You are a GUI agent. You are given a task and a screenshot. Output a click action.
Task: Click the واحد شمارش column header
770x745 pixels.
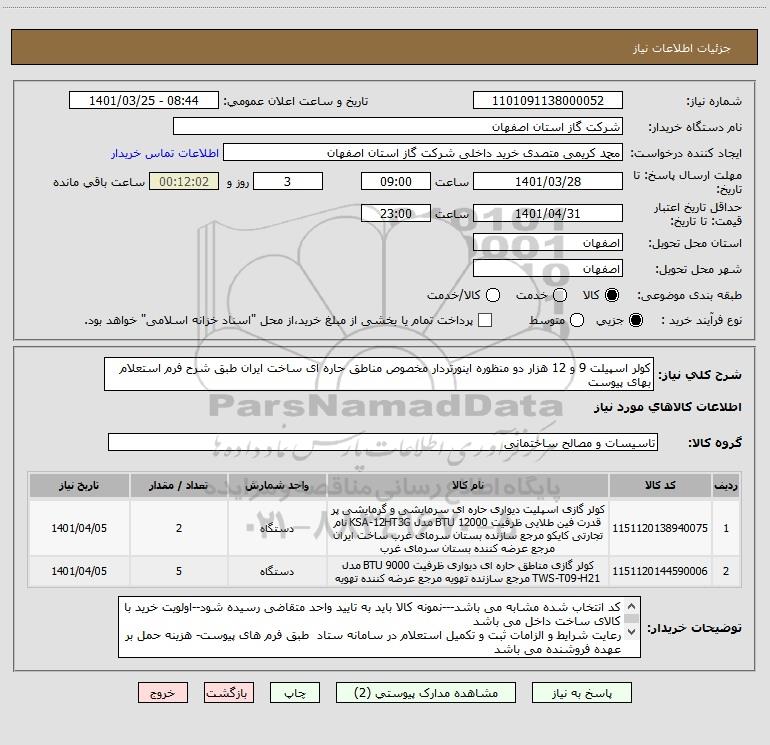point(277,485)
